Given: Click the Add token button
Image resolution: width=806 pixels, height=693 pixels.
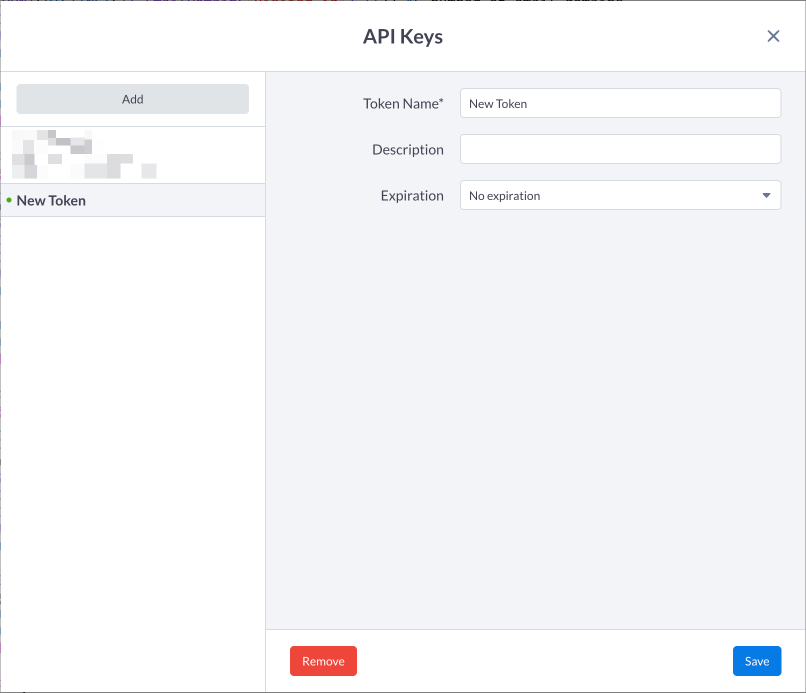Looking at the screenshot, I should (x=133, y=99).
